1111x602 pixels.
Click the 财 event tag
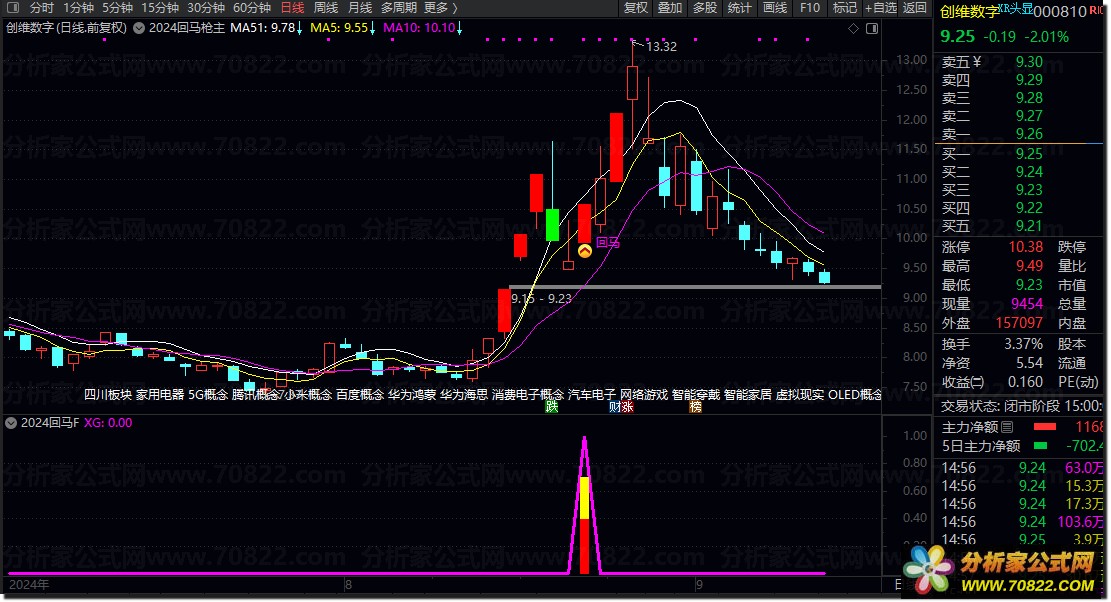614,407
